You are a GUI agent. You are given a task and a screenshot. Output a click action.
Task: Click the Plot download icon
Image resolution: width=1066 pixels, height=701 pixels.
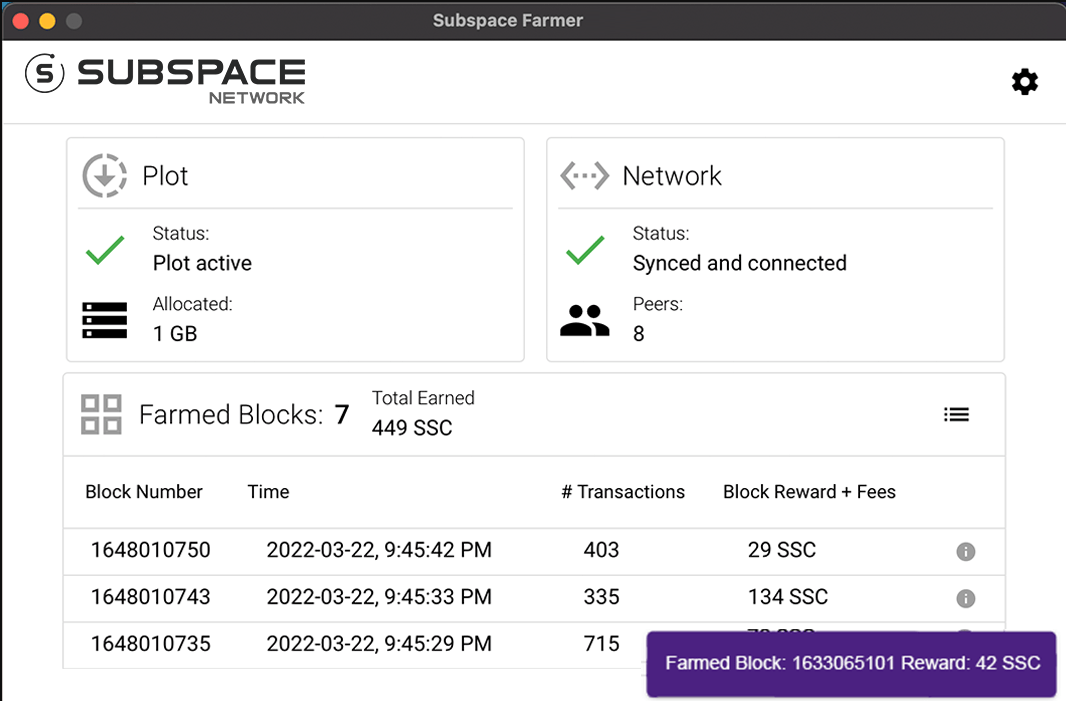click(x=104, y=176)
